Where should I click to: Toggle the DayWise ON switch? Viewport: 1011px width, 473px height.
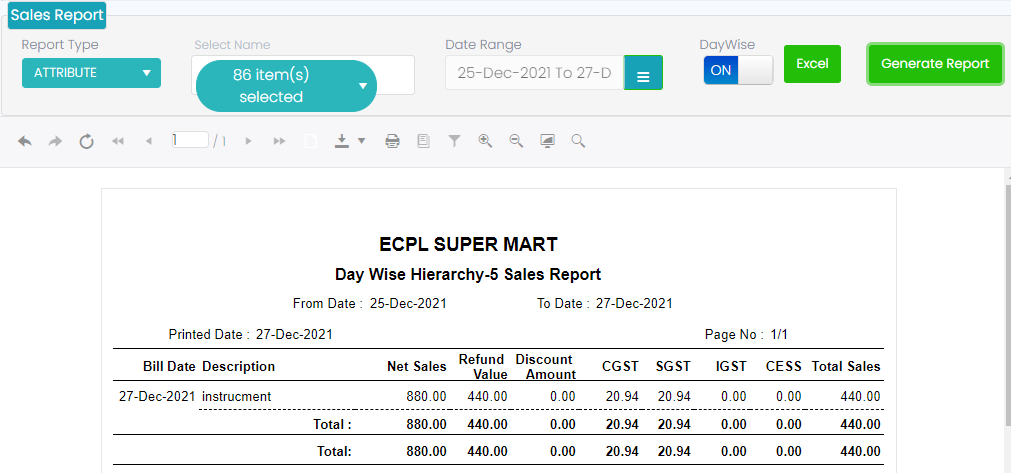click(x=738, y=70)
